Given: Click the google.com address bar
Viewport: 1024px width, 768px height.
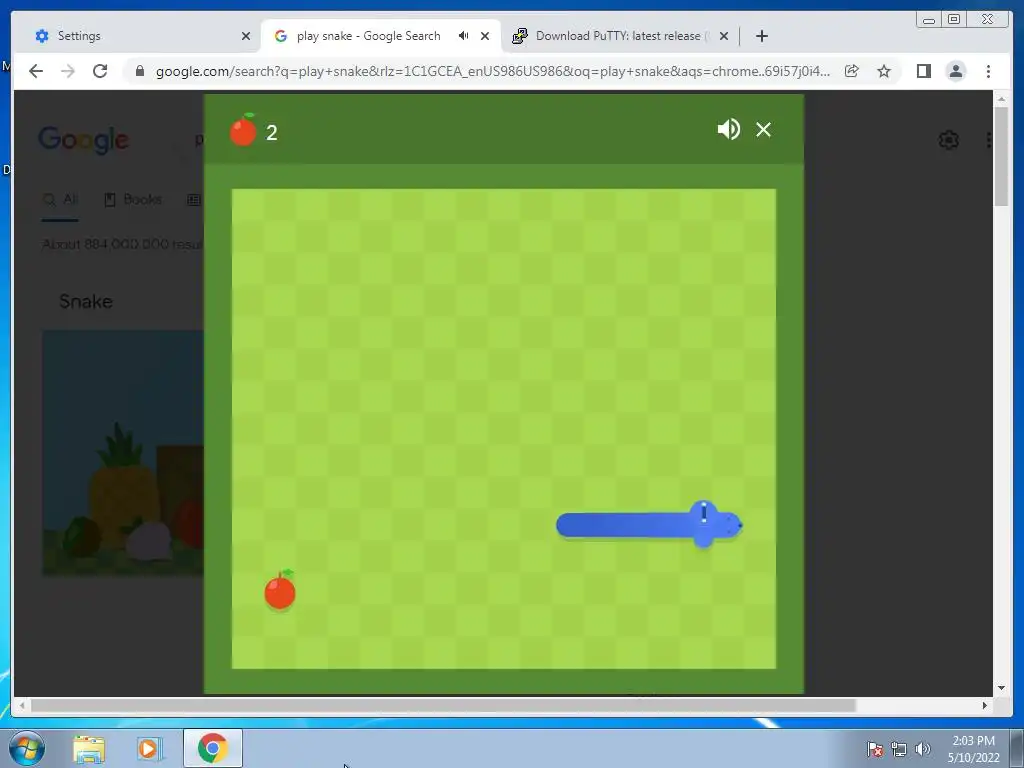Looking at the screenshot, I should (492, 71).
